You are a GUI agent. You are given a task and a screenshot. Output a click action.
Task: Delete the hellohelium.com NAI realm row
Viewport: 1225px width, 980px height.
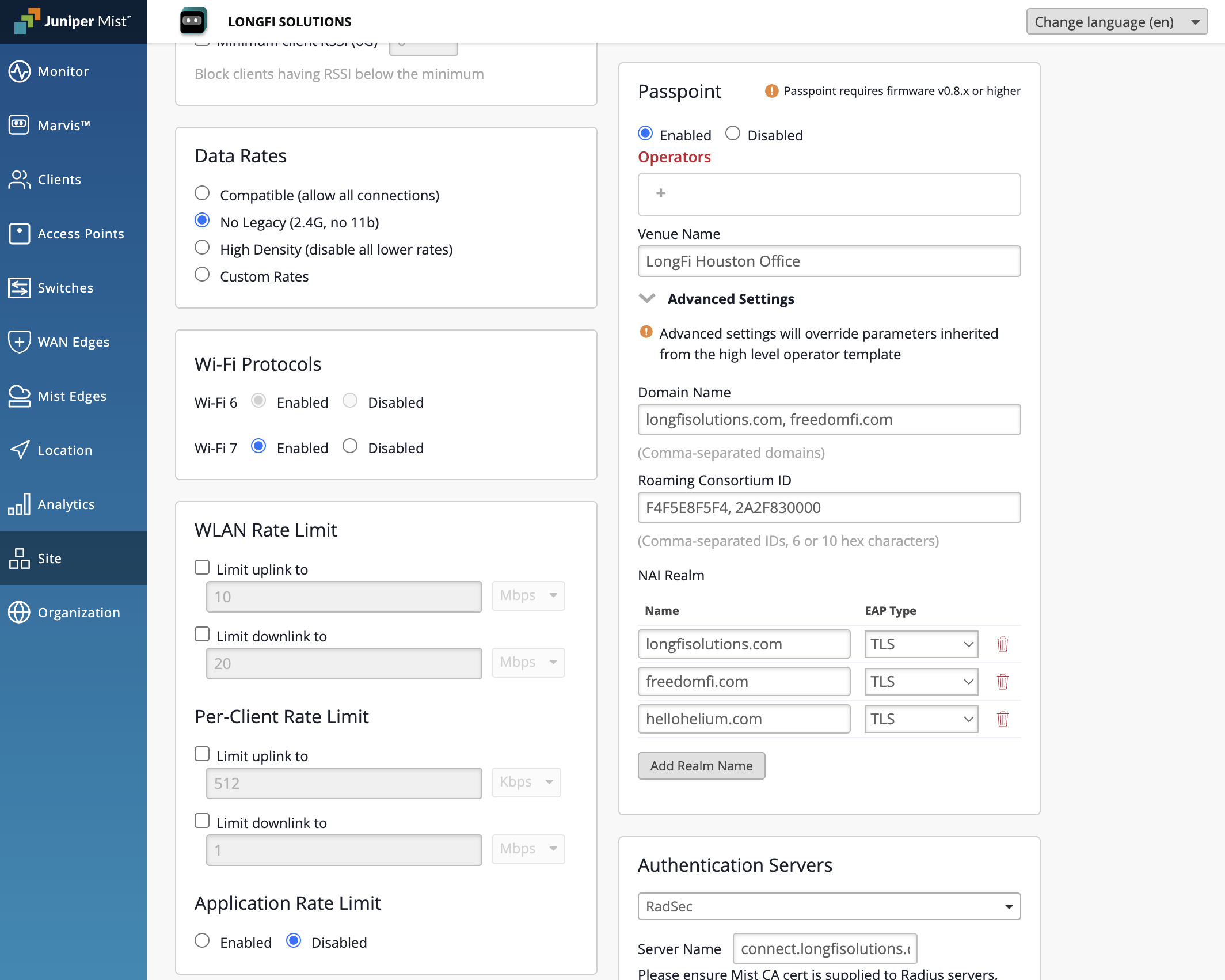pyautogui.click(x=1003, y=719)
